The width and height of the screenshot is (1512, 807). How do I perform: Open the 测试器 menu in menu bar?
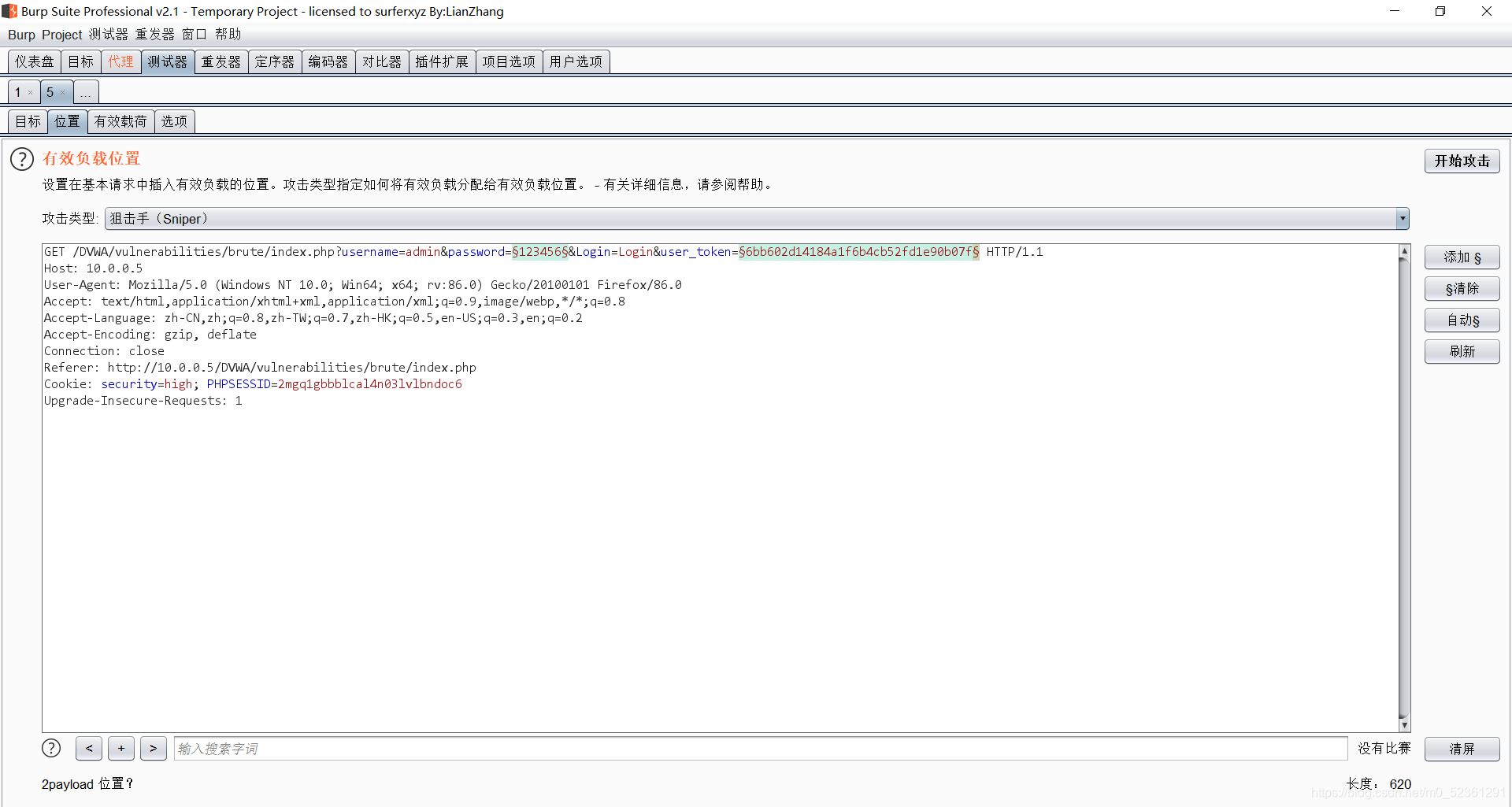coord(109,35)
